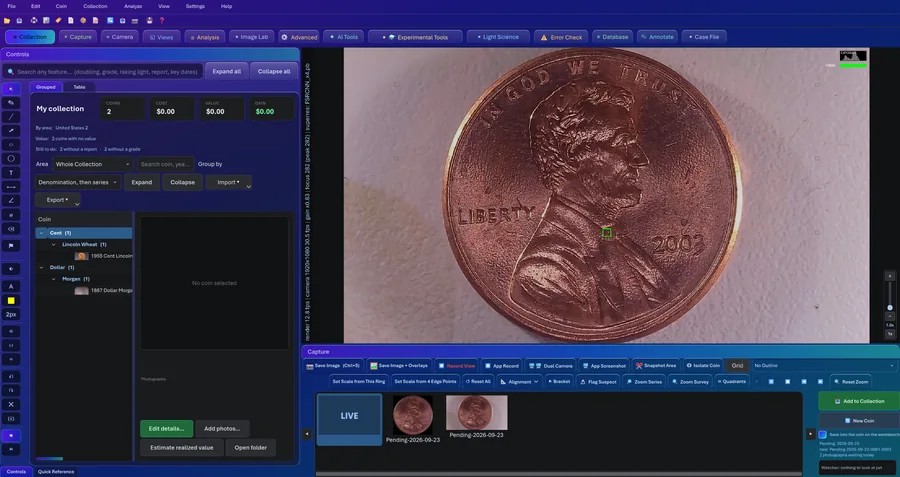Image resolution: width=900 pixels, height=477 pixels.
Task: Open the Quick Reference bottom tab
Action: (56, 472)
